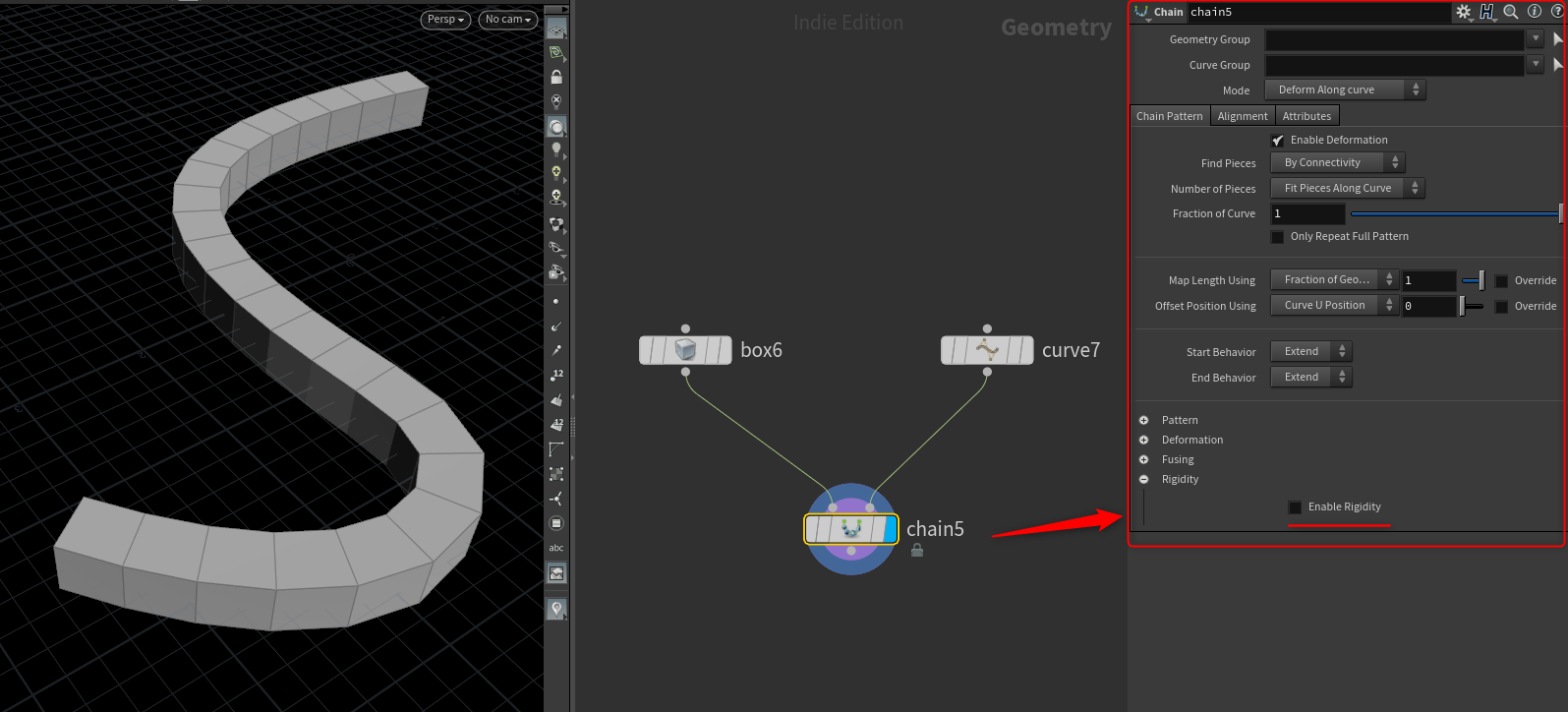
Task: Open the Start Behavior Extend dropdown
Action: click(x=1311, y=351)
